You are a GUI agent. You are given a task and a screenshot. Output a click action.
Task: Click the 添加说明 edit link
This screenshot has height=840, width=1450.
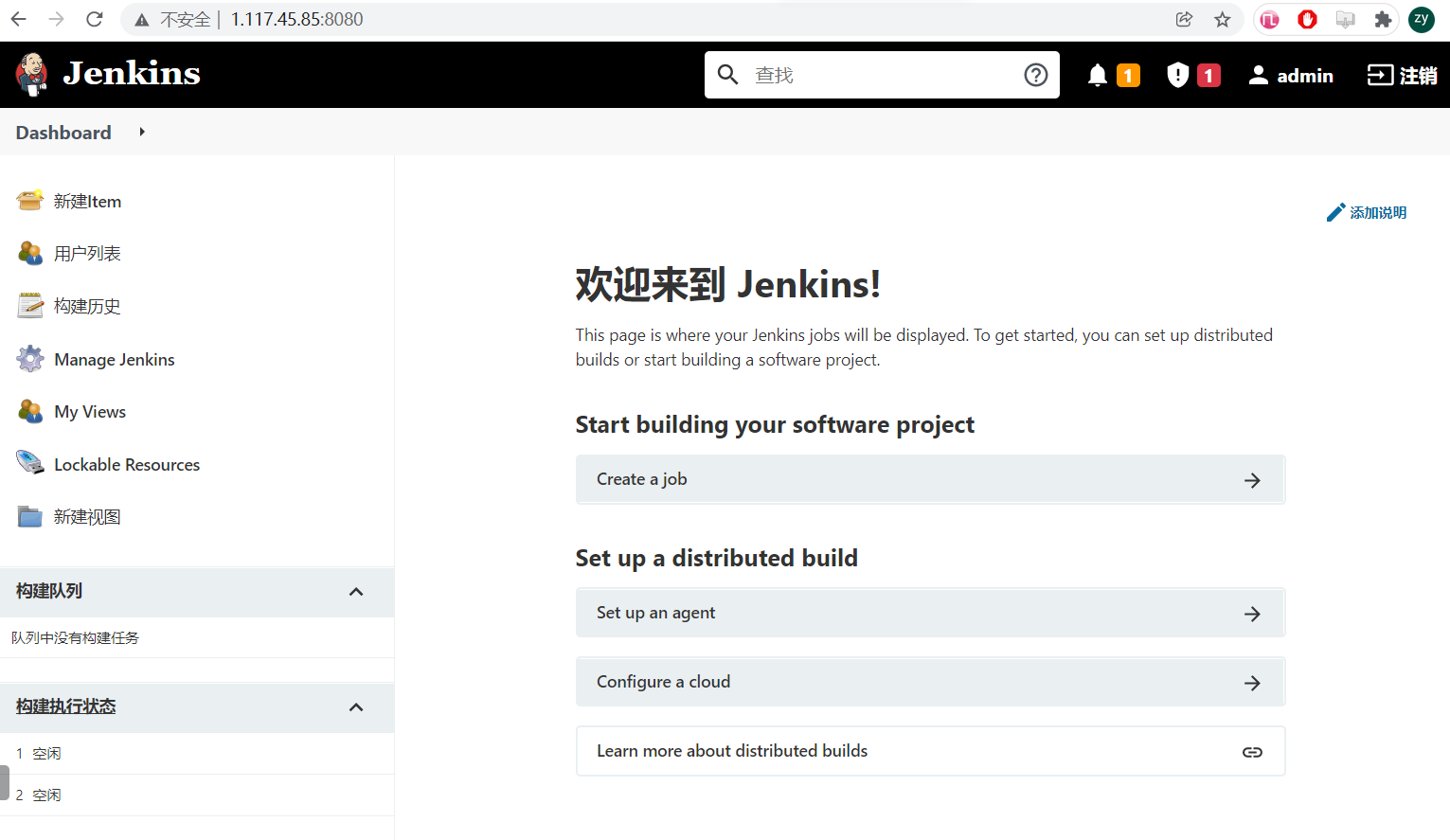[x=1367, y=213]
